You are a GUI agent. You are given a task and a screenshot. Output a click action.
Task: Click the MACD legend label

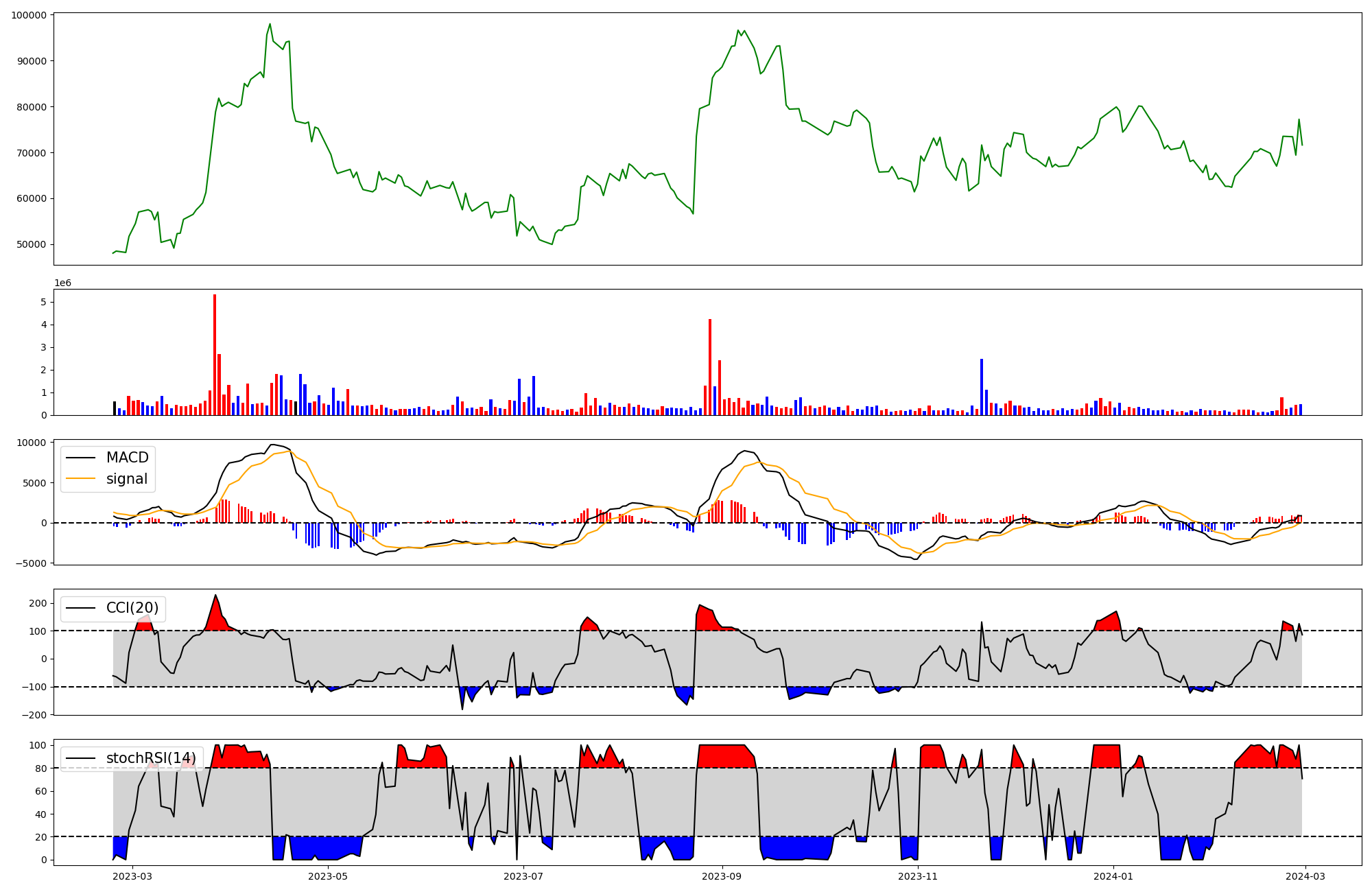127,458
